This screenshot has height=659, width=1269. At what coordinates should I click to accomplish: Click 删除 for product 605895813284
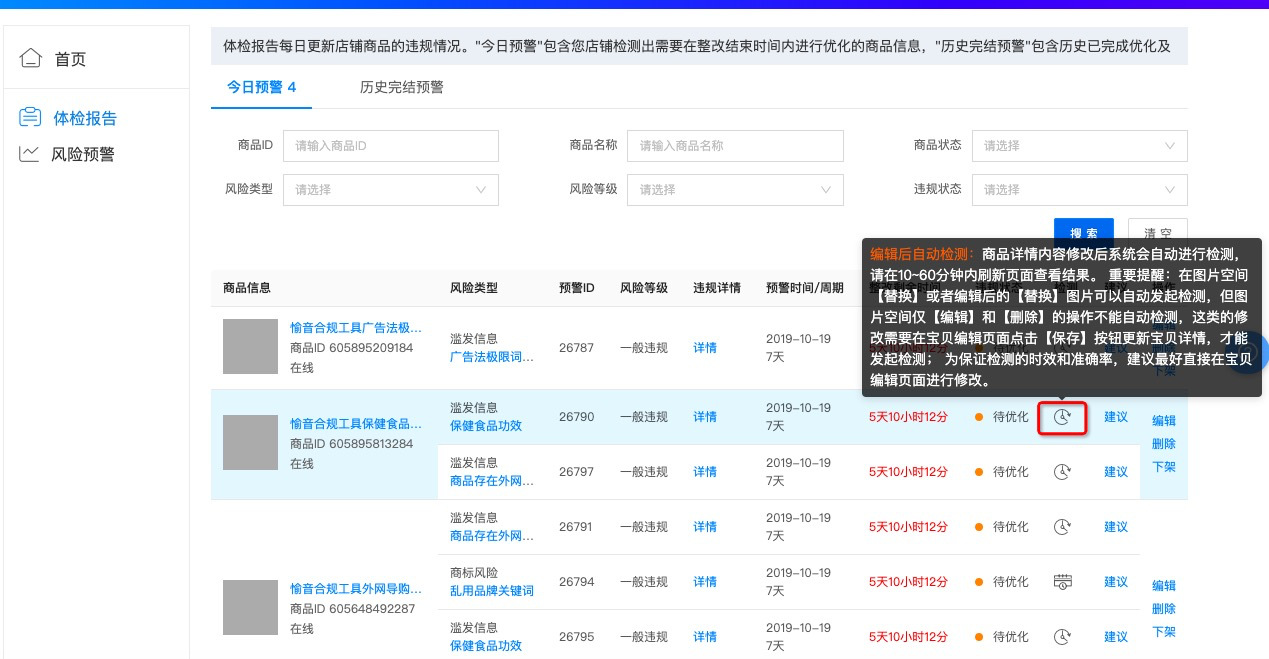[x=1163, y=444]
